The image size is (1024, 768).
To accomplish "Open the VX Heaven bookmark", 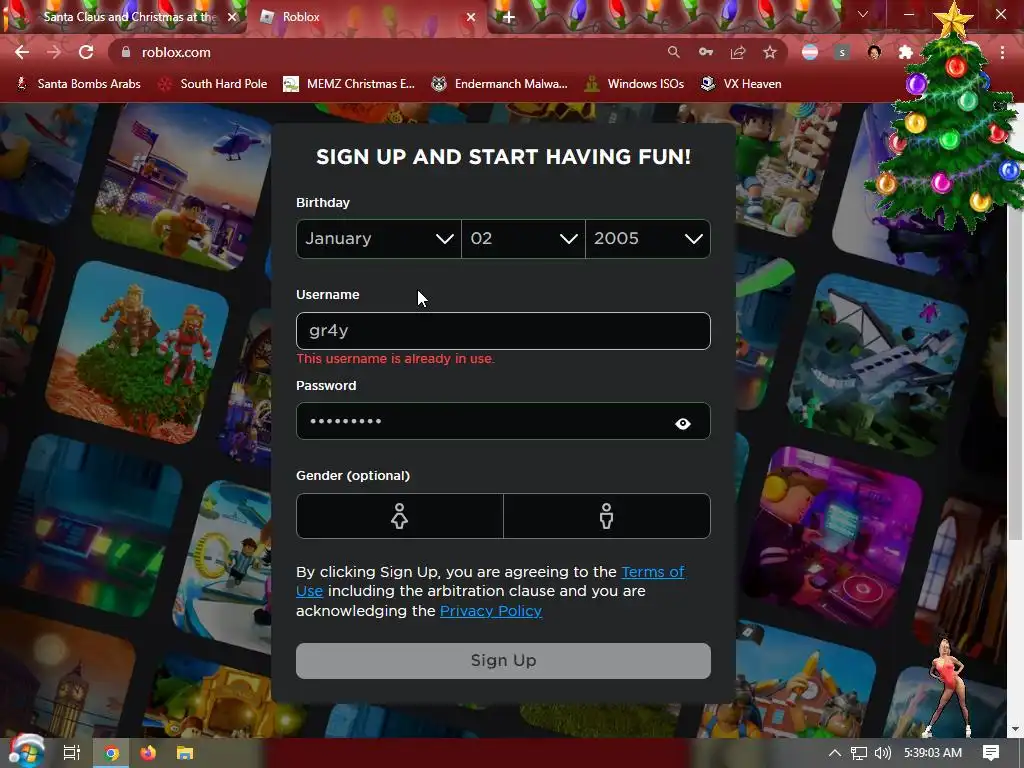I will click(741, 84).
